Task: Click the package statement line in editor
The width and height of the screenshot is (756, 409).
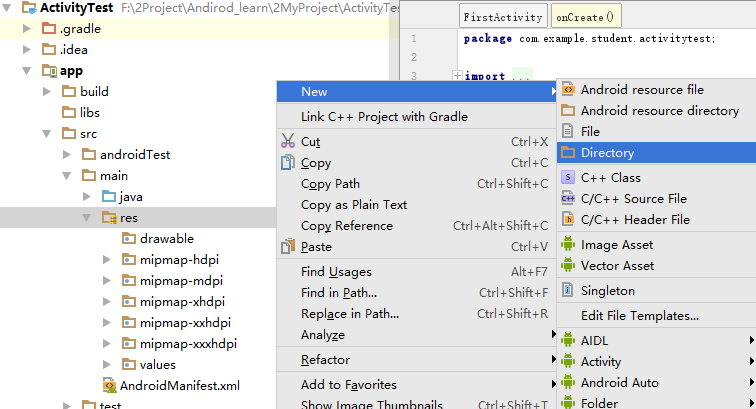Action: [x=589, y=39]
